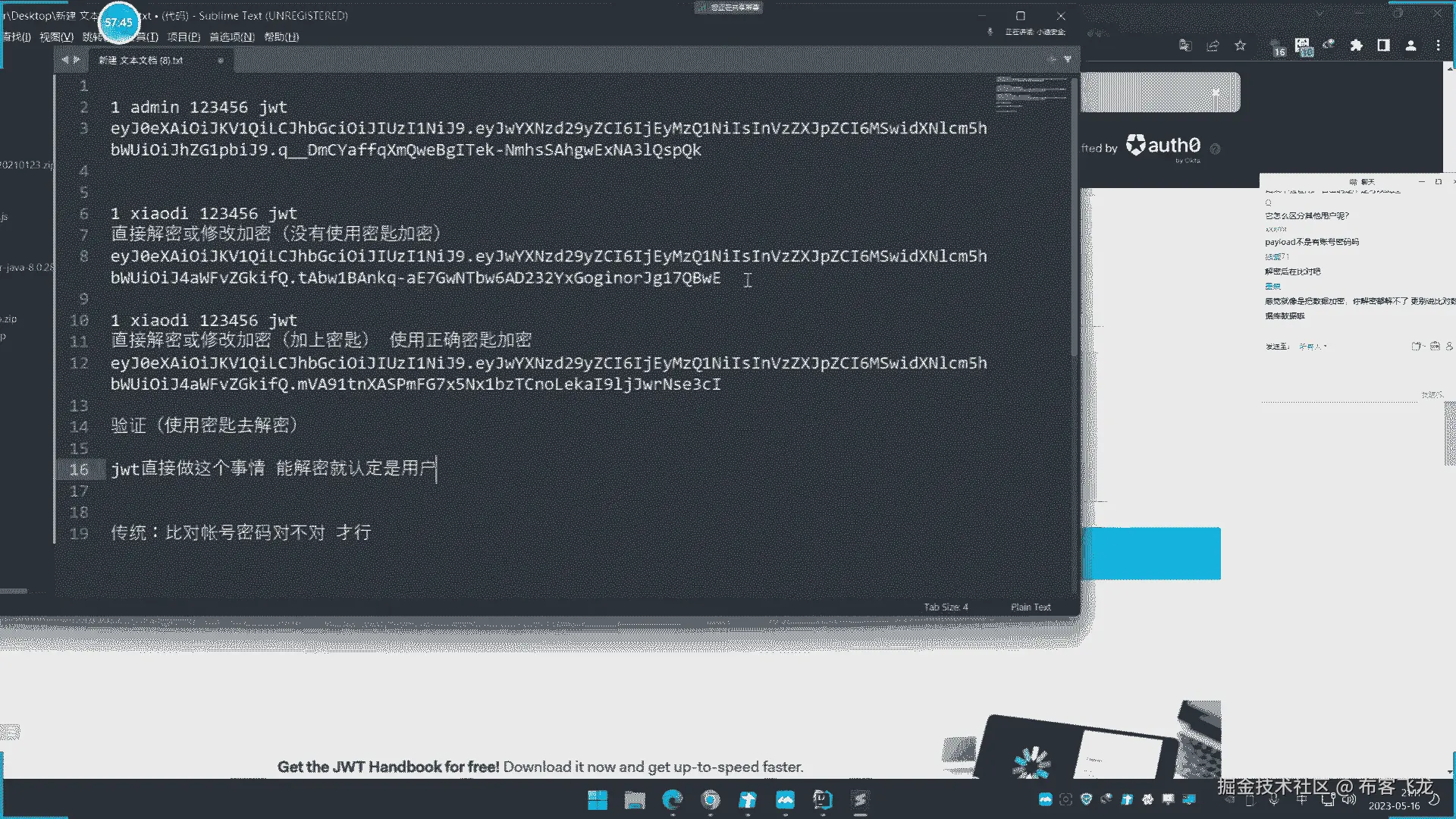Click the auth0 logo link
The height and width of the screenshot is (819, 1456).
point(1163,146)
